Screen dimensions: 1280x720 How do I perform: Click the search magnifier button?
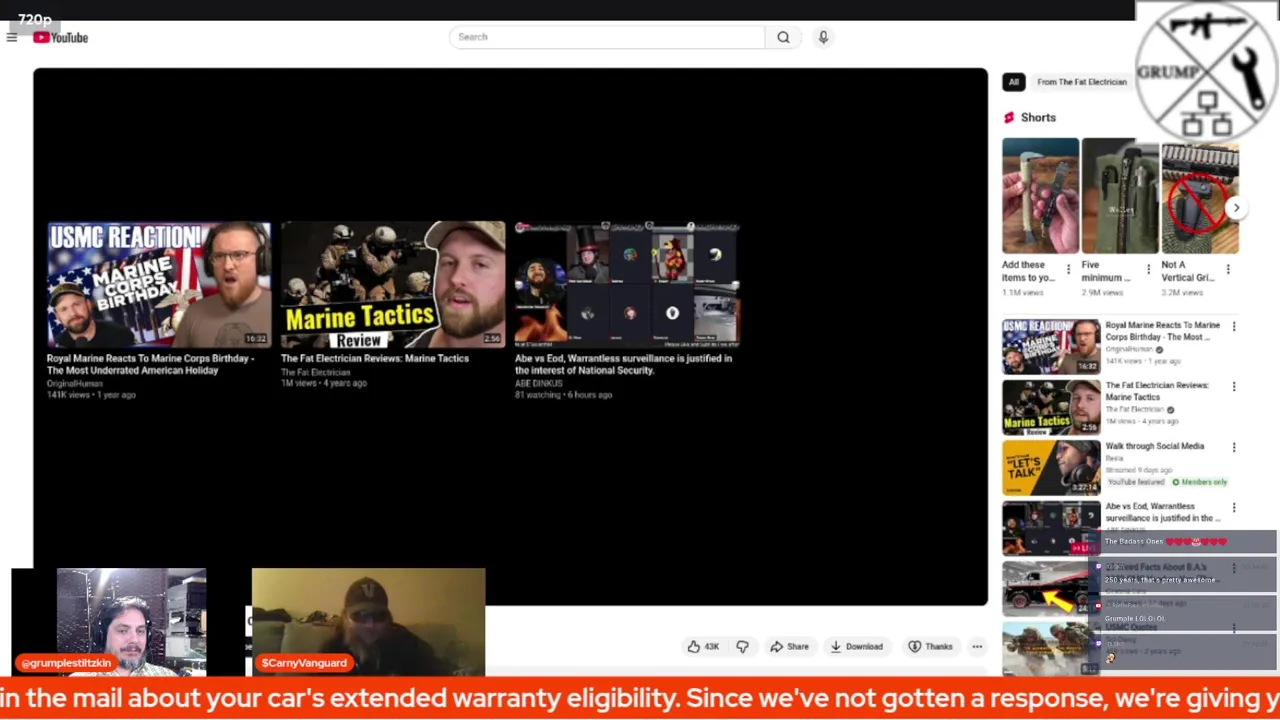click(x=783, y=37)
